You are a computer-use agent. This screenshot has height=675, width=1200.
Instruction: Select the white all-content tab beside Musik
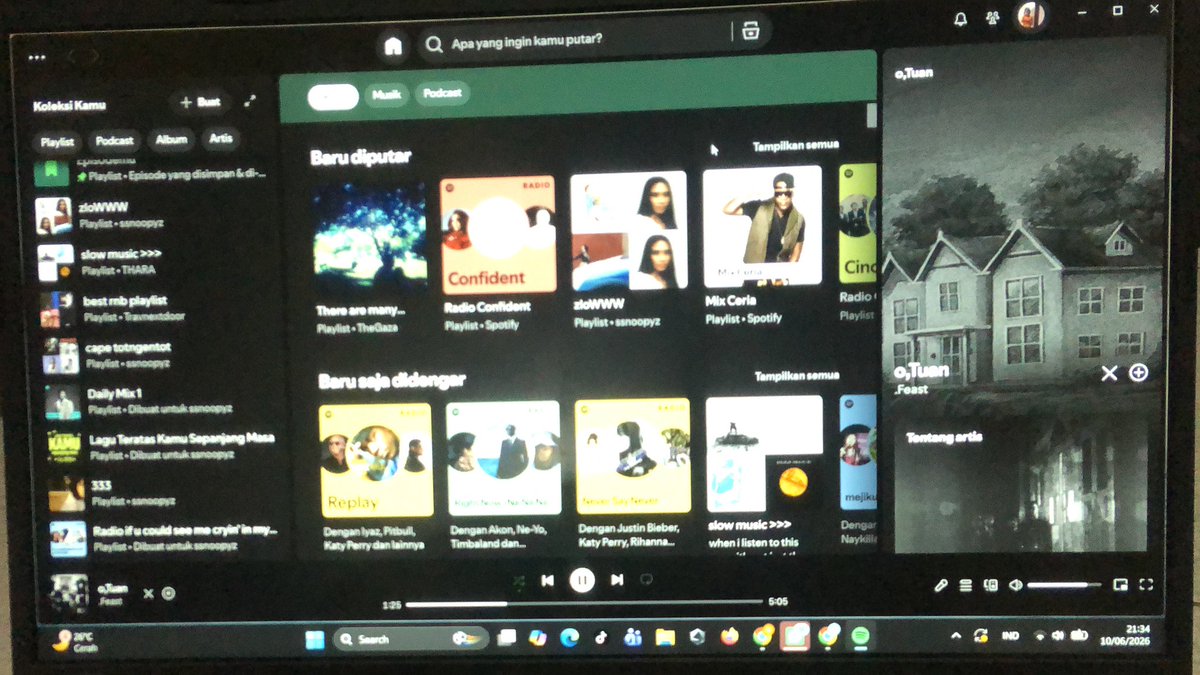point(333,96)
